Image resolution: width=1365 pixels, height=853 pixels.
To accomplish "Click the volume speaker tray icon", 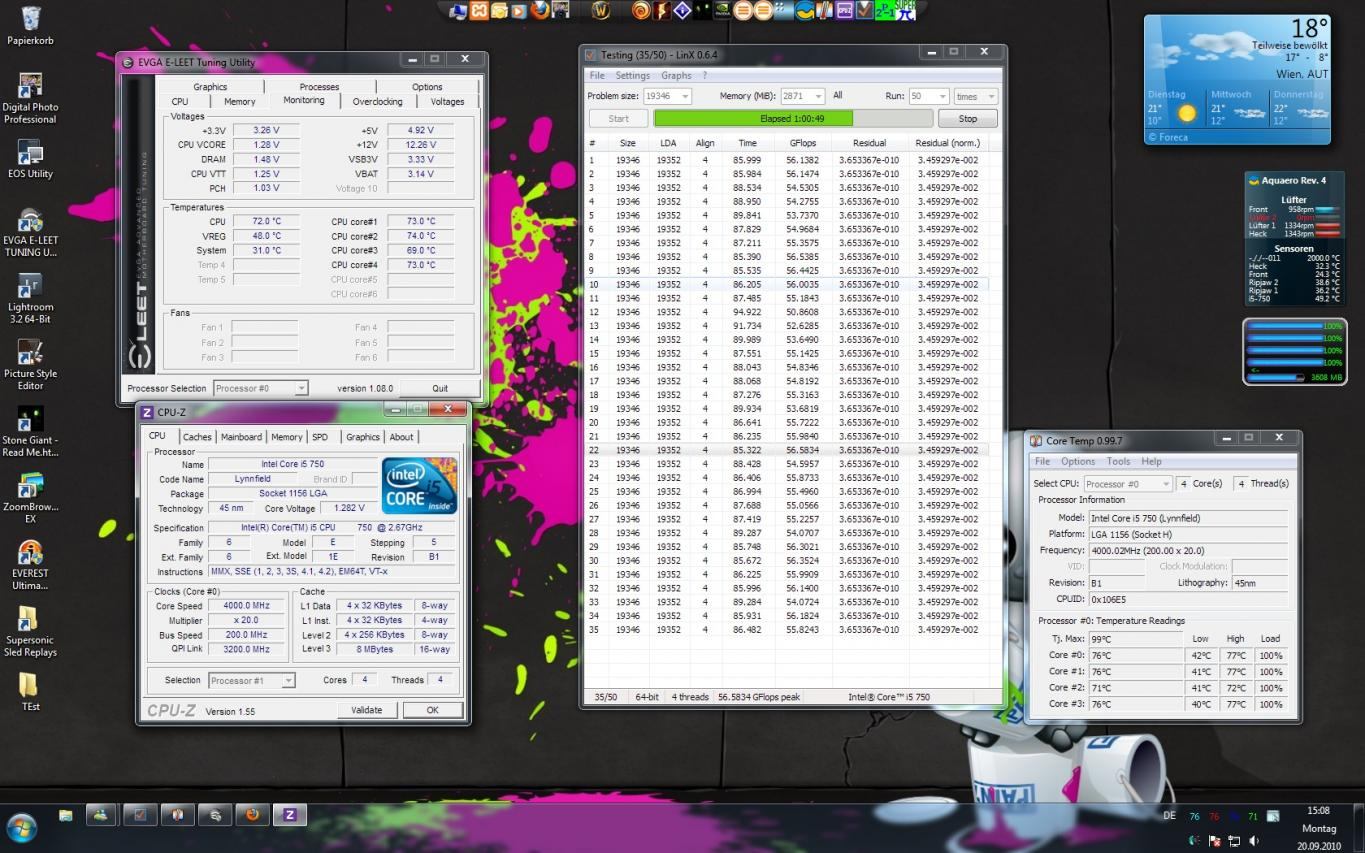I will pyautogui.click(x=1255, y=841).
